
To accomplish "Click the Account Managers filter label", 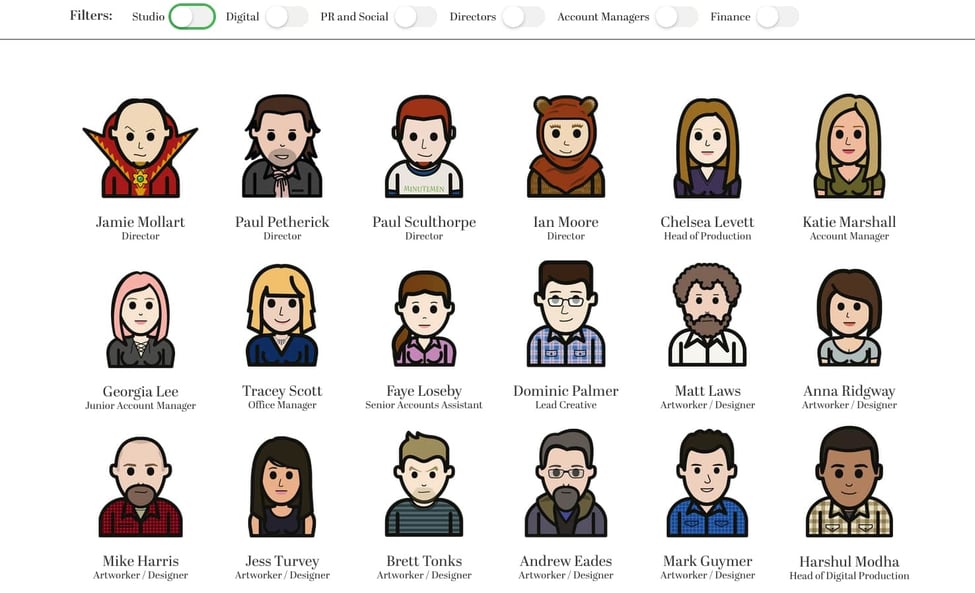I will tap(603, 17).
